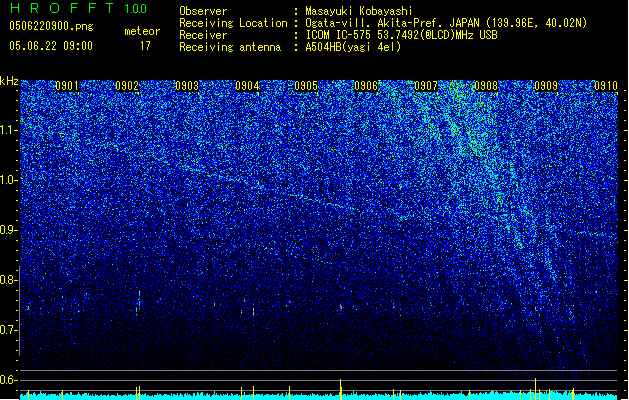The image size is (629, 400).
Task: Select the file name 0506220900.png
Action: click(51, 26)
